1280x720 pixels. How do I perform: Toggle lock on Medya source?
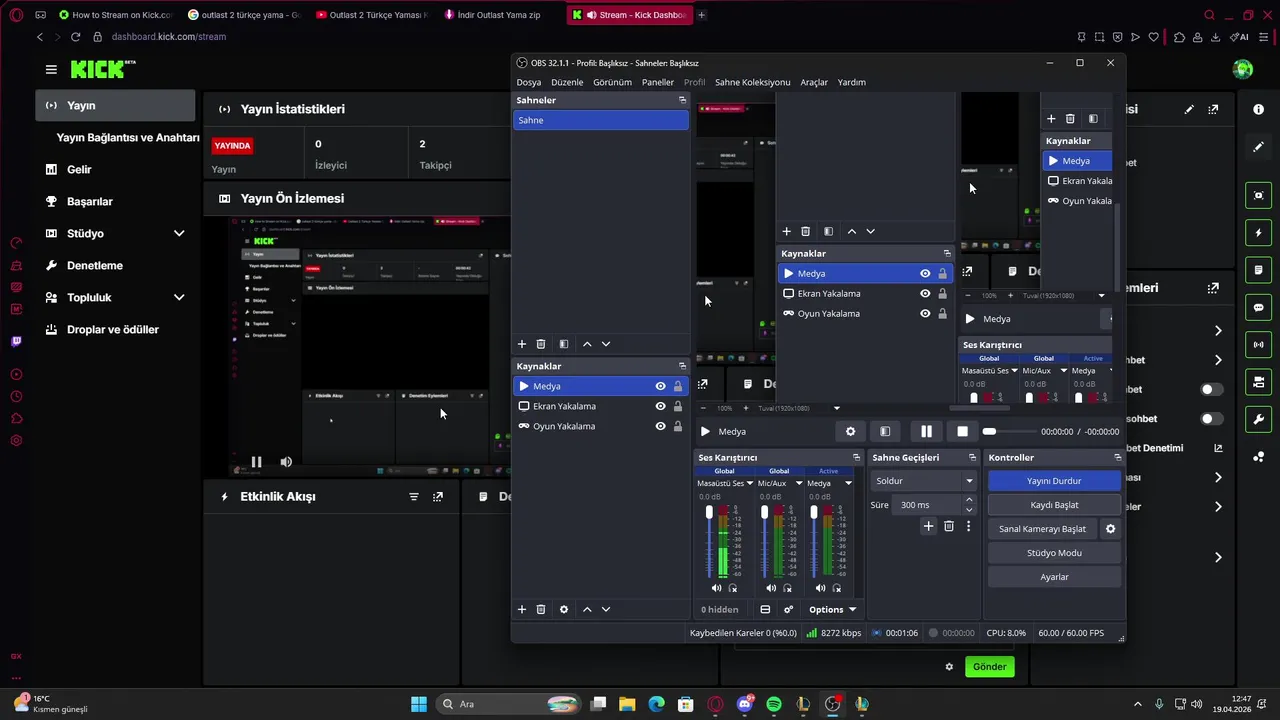[678, 386]
